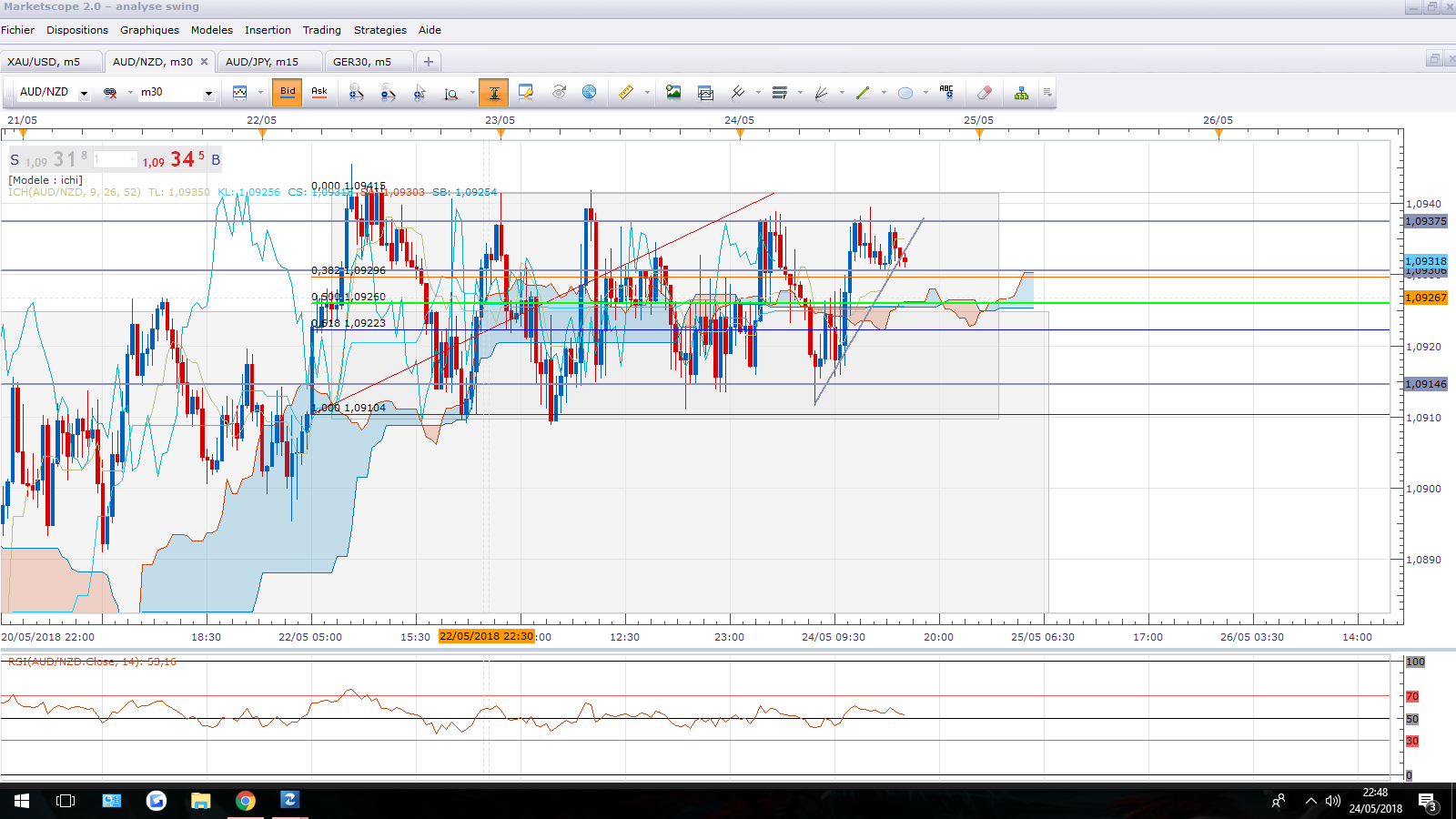The image size is (1456, 819).
Task: Click the ABC add text label tool
Action: 946,93
